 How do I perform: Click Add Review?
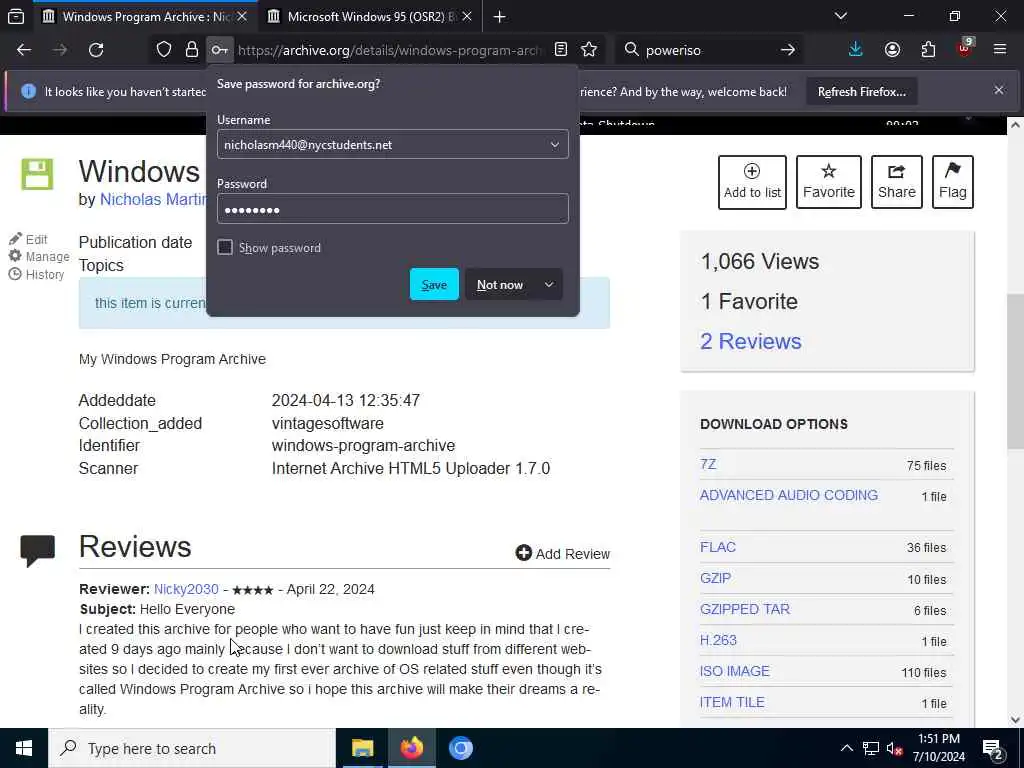pyautogui.click(x=562, y=553)
